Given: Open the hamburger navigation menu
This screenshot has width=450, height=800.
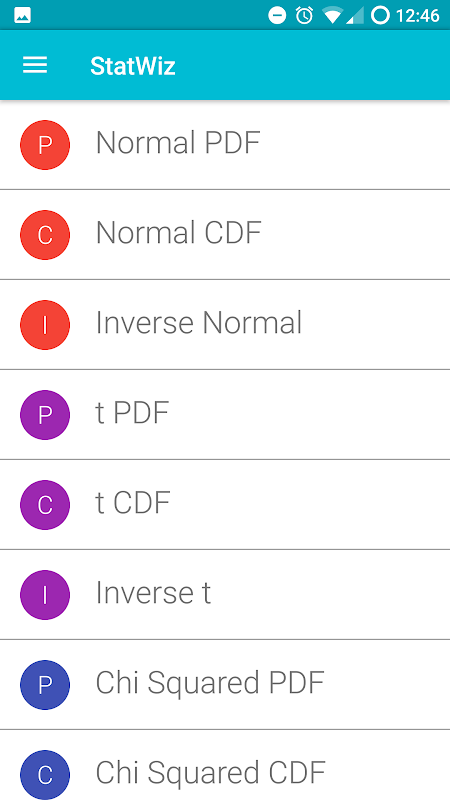Looking at the screenshot, I should (x=35, y=65).
